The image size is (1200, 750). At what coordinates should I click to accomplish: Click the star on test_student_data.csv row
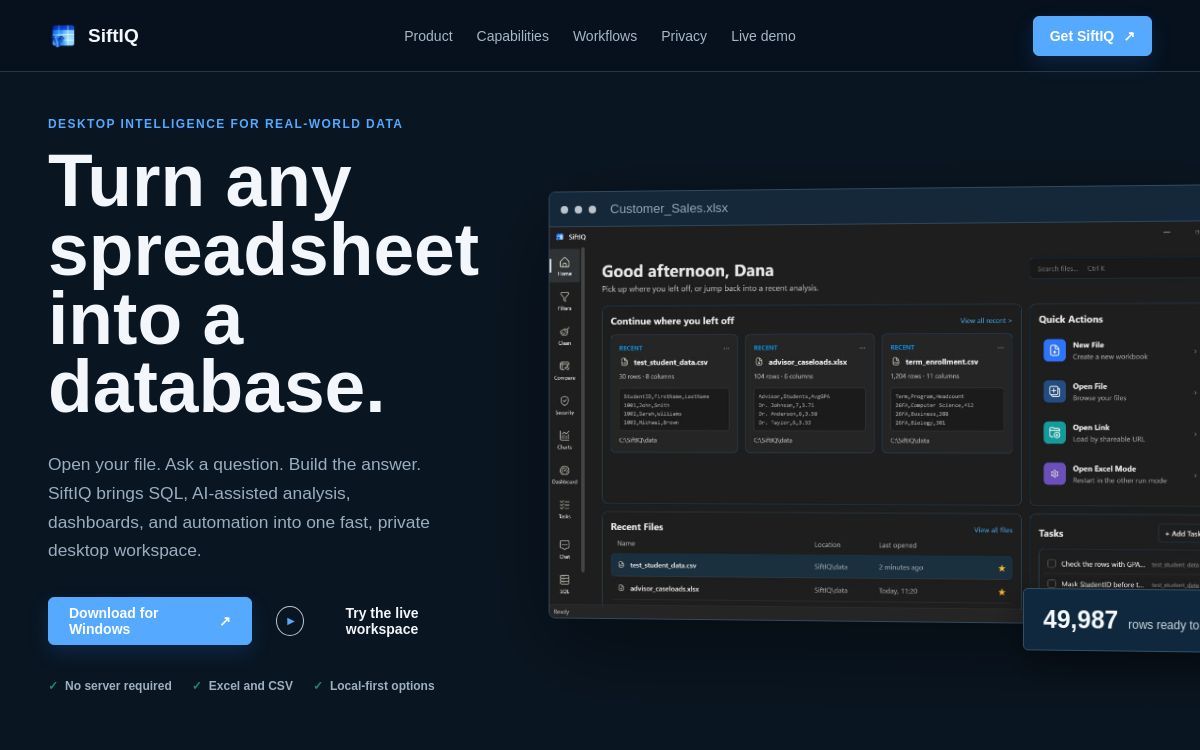pyautogui.click(x=1002, y=568)
